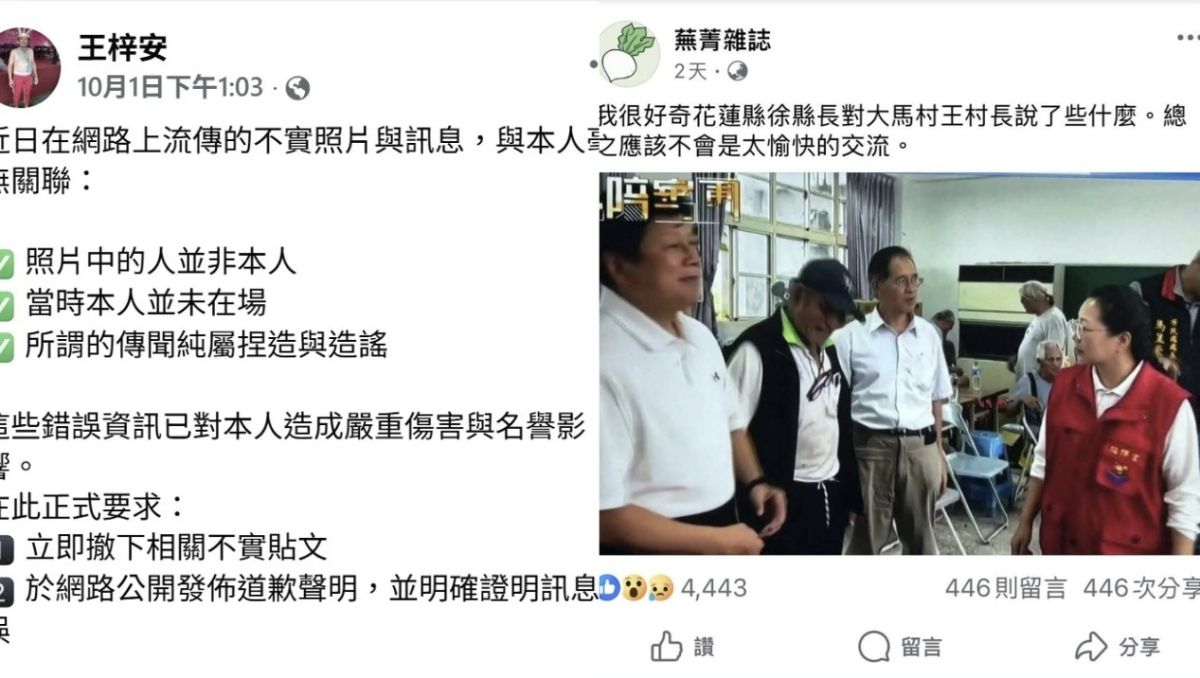Screen dimensions: 1200x678
Task: Click the 留言 comment bubble icon
Action: click(x=874, y=647)
